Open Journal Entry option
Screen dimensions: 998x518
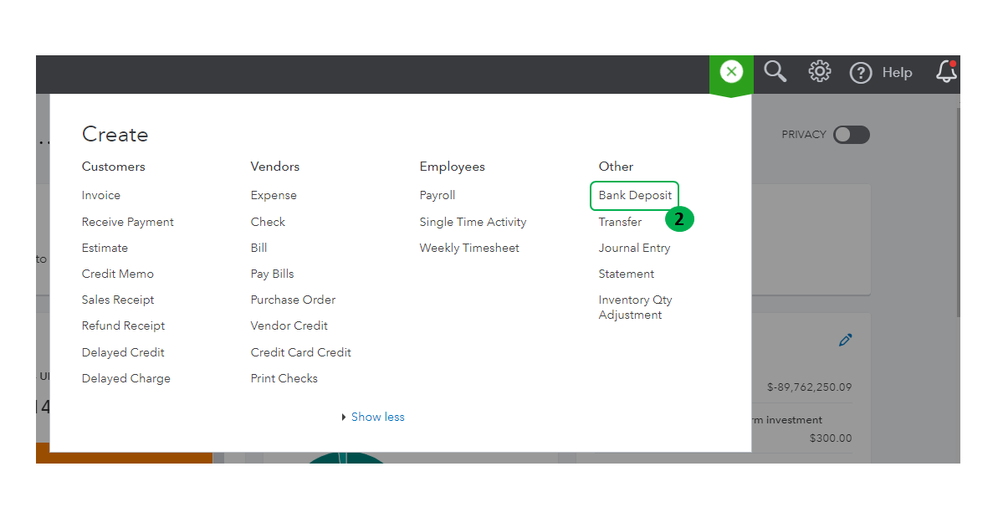(634, 248)
